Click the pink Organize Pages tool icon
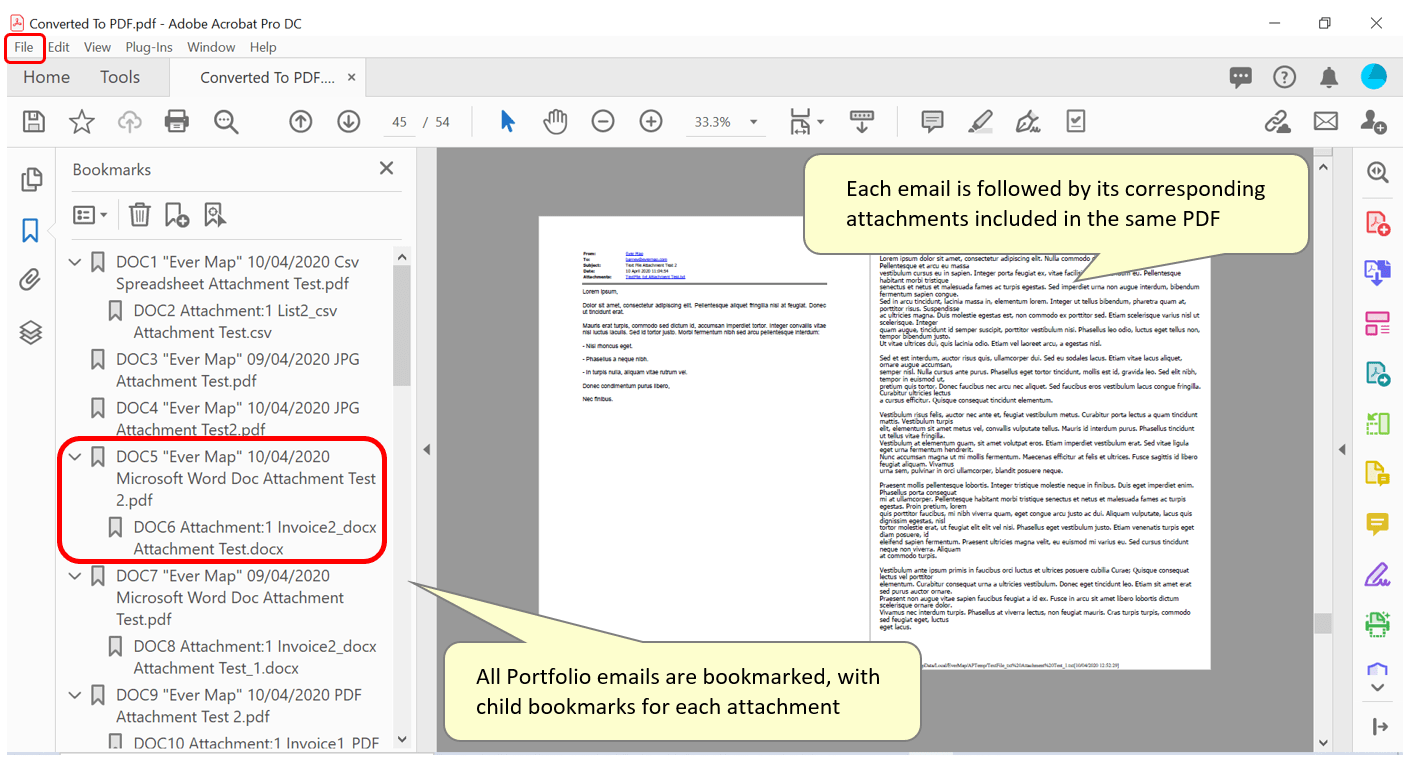The width and height of the screenshot is (1404, 760). pyautogui.click(x=1378, y=323)
